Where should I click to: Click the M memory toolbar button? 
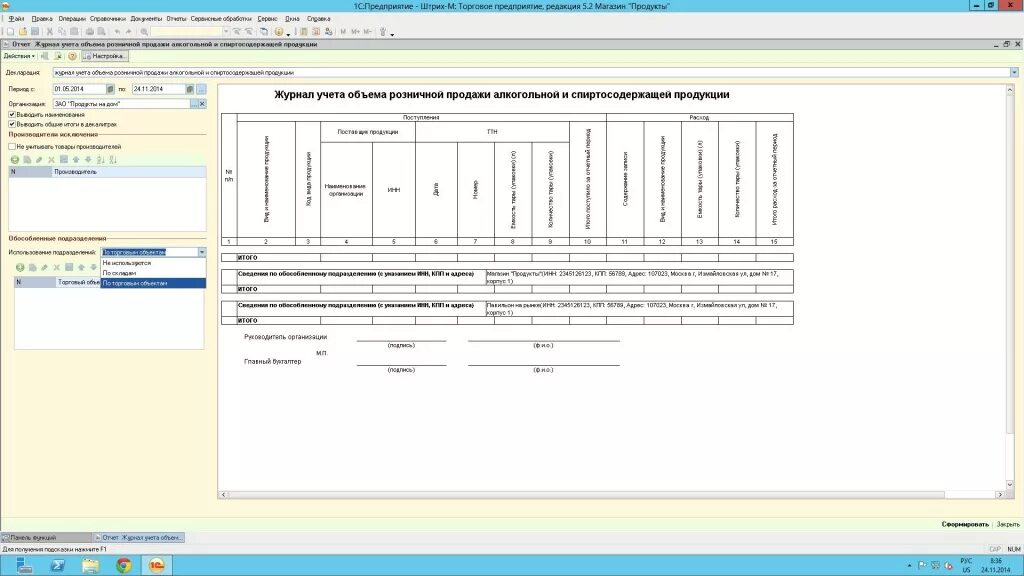pyautogui.click(x=344, y=31)
